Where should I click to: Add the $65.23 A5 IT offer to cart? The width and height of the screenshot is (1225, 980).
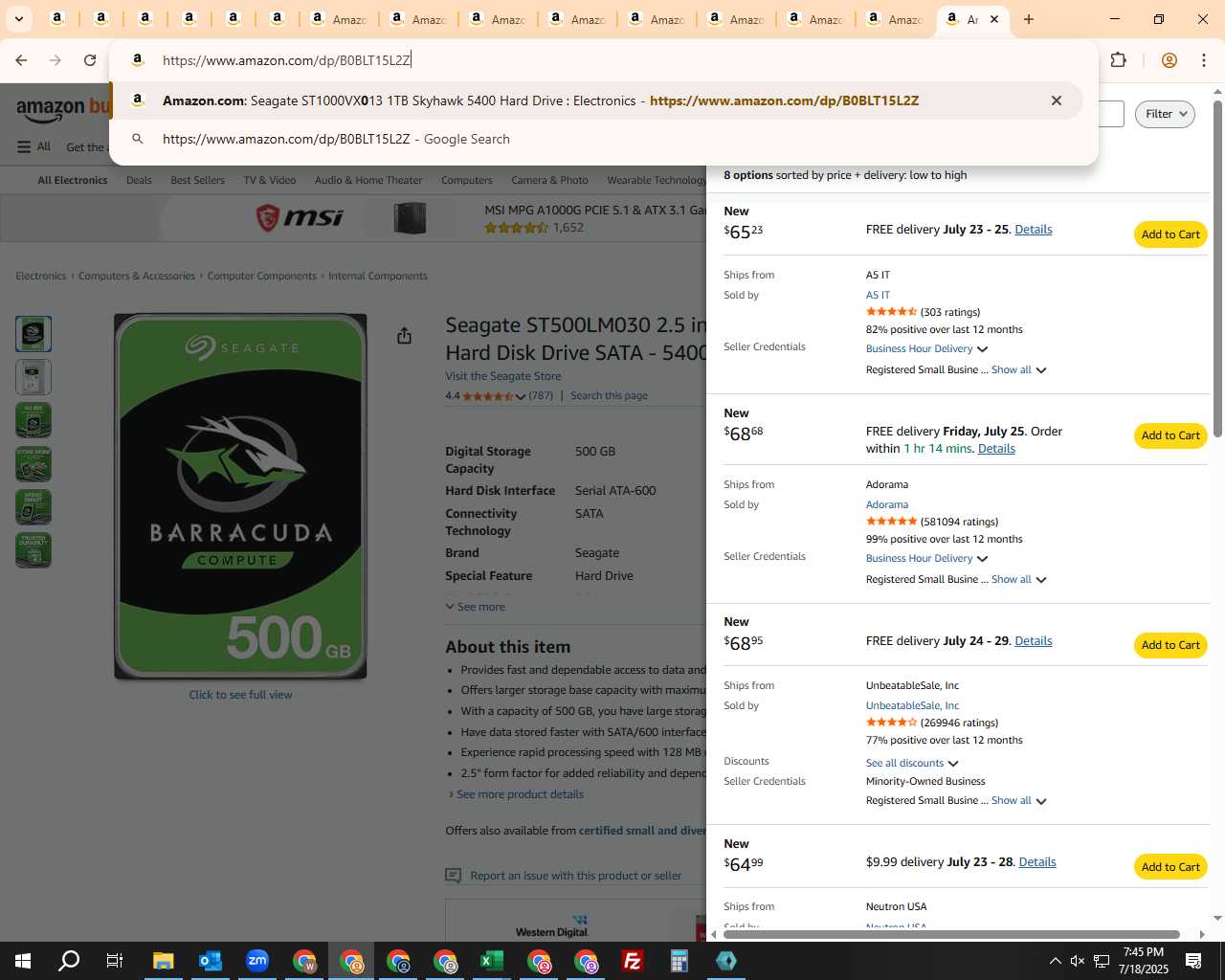(1170, 234)
